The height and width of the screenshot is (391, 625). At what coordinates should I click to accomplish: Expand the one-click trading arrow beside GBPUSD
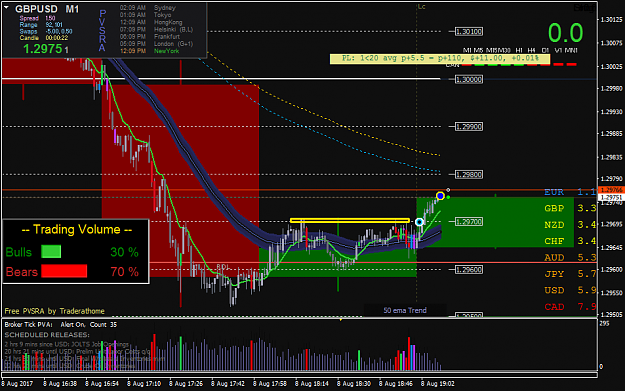click(x=6, y=8)
